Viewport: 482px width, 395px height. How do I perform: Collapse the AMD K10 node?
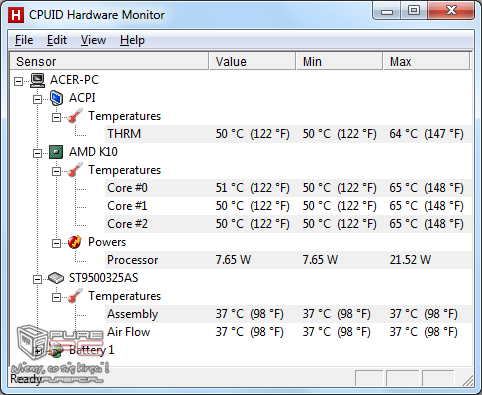37,153
